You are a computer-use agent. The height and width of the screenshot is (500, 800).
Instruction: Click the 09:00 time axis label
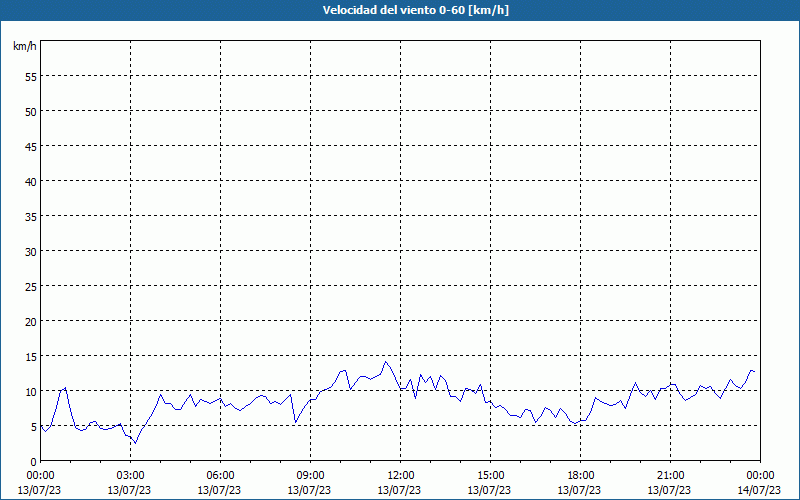point(310,476)
